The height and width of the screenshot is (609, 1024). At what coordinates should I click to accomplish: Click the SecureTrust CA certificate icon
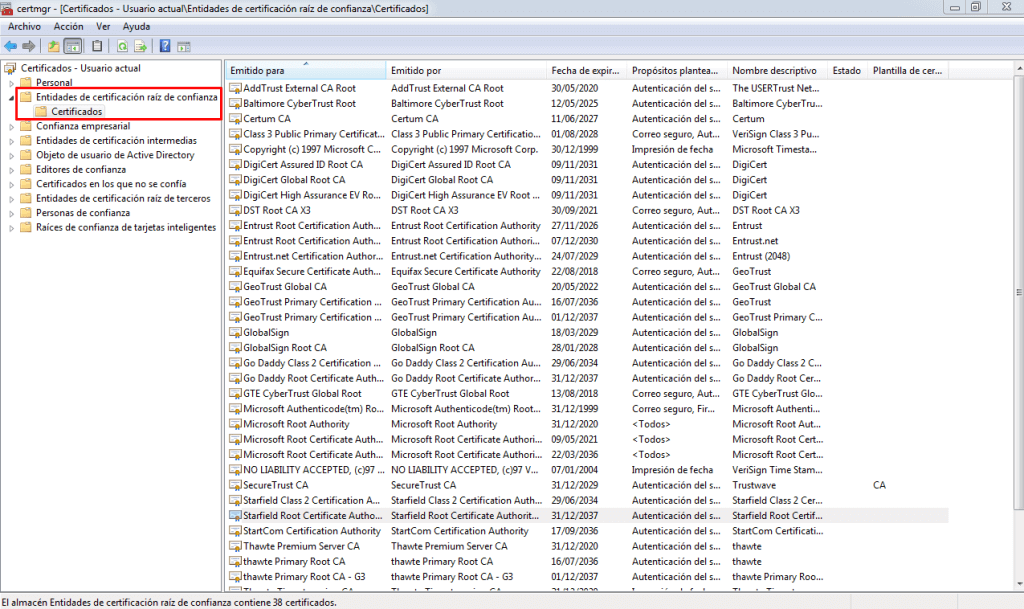click(235, 485)
